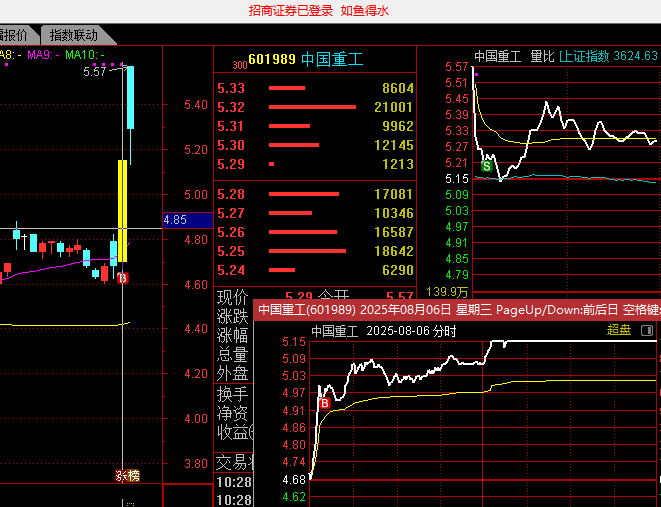Click the 5.57 high price annotation on K-line
Image resolution: width=661 pixels, height=507 pixels.
click(x=94, y=72)
